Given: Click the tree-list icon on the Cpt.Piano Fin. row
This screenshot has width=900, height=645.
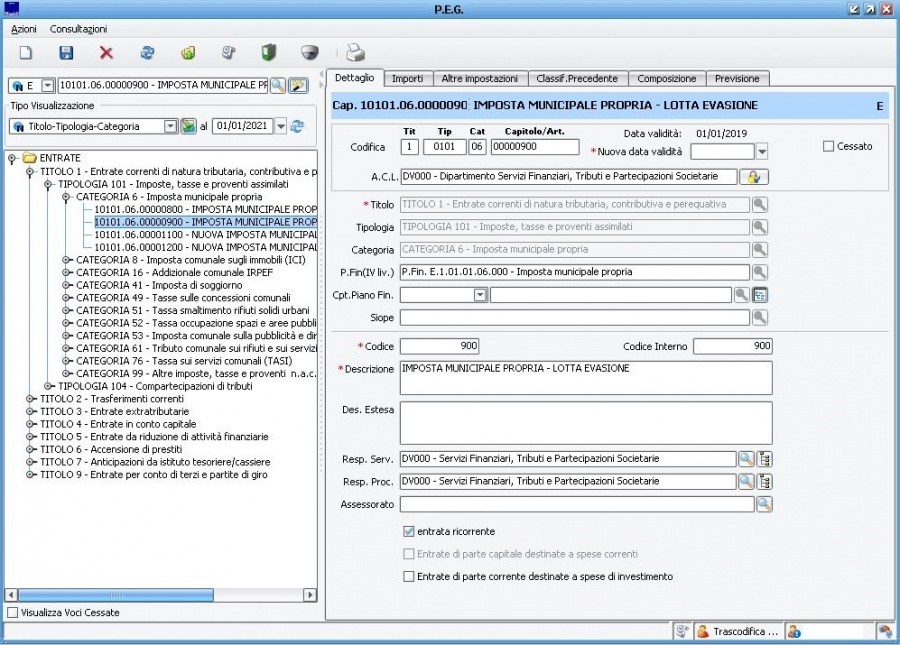Looking at the screenshot, I should pos(760,295).
